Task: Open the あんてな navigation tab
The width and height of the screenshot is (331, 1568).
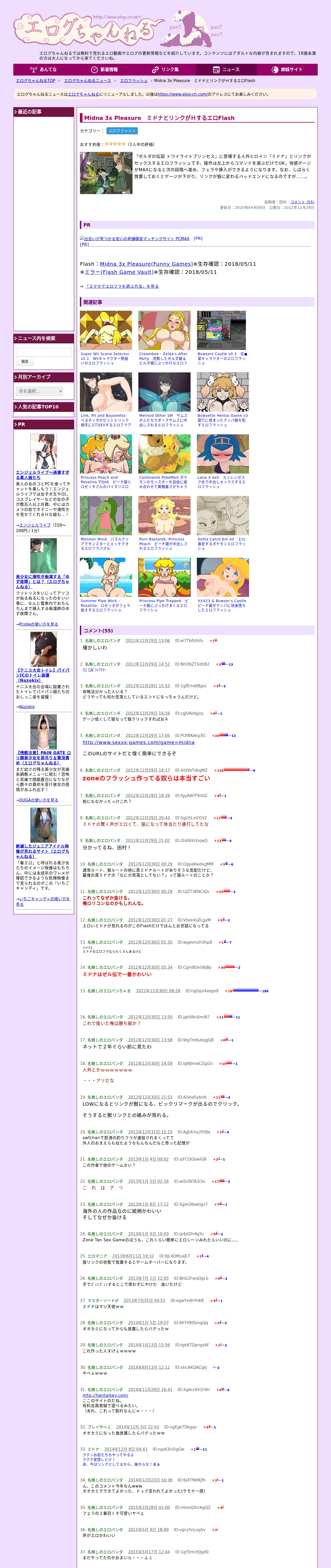Action: 44,70
